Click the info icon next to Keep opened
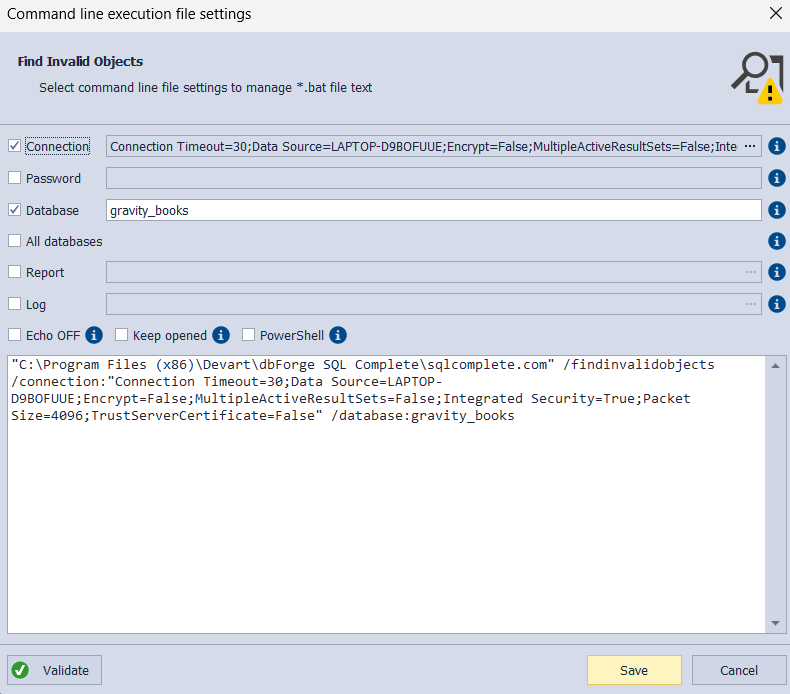 click(x=221, y=335)
